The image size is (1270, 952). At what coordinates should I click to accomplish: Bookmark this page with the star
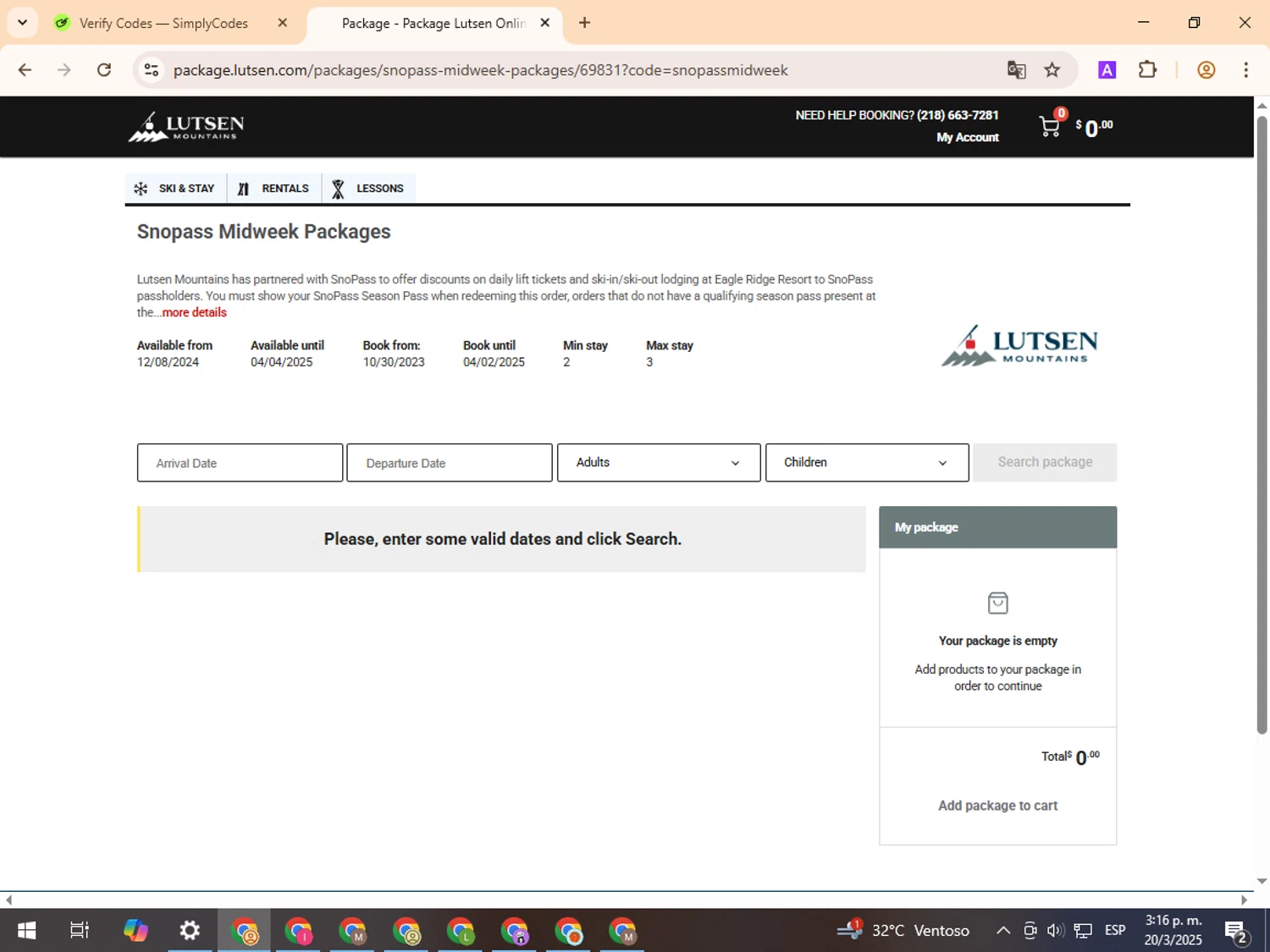coord(1052,70)
